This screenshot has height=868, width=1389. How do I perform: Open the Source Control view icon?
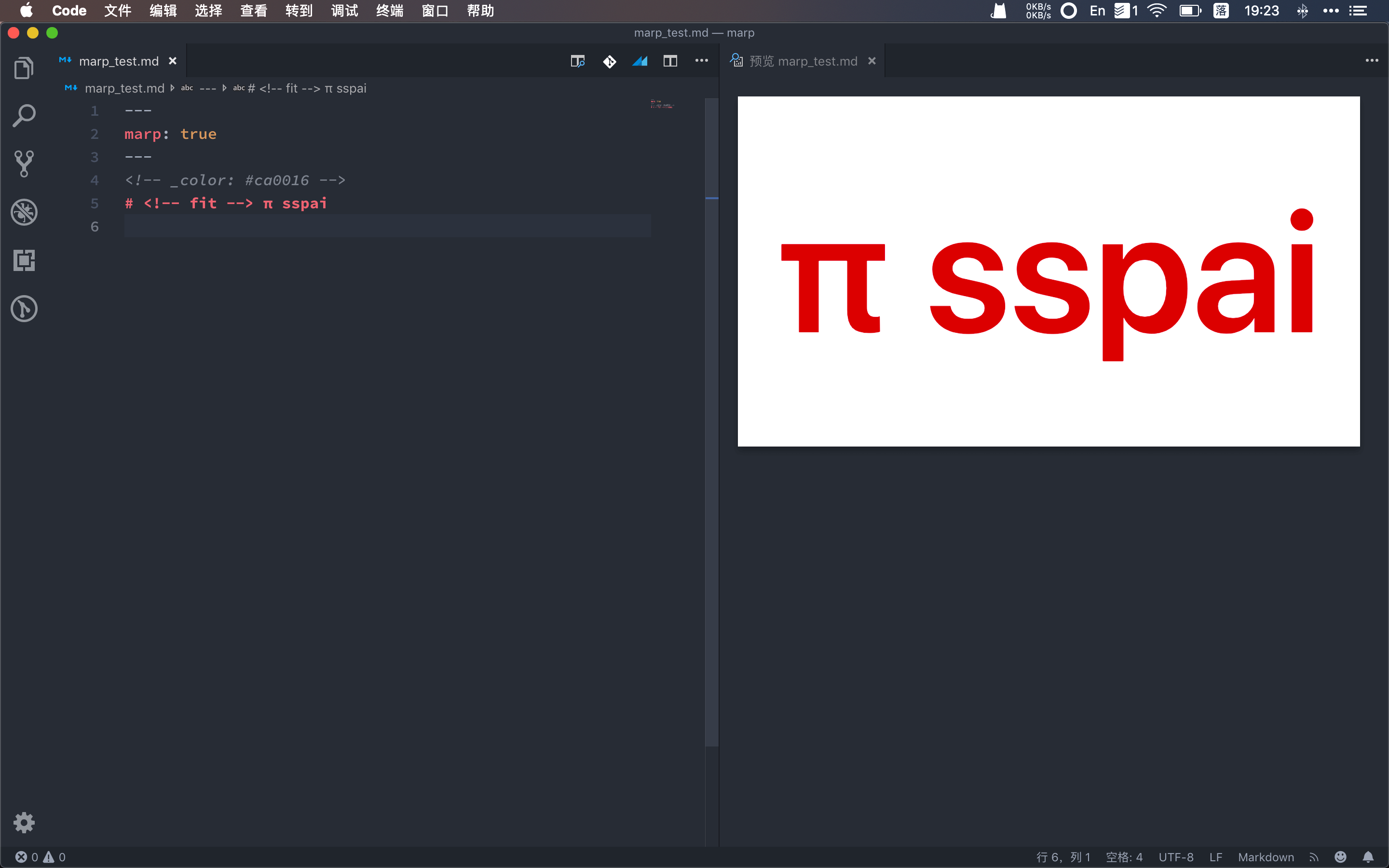pyautogui.click(x=24, y=164)
